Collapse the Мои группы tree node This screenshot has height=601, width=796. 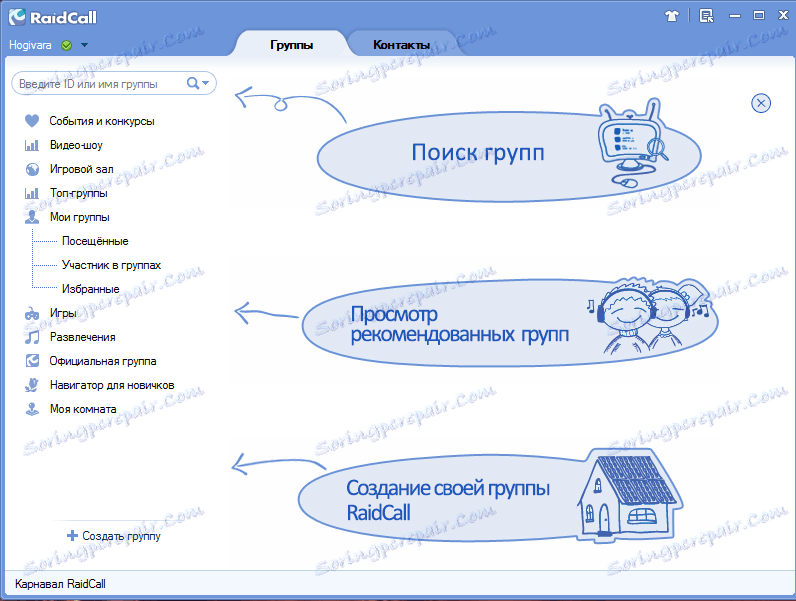[80, 217]
